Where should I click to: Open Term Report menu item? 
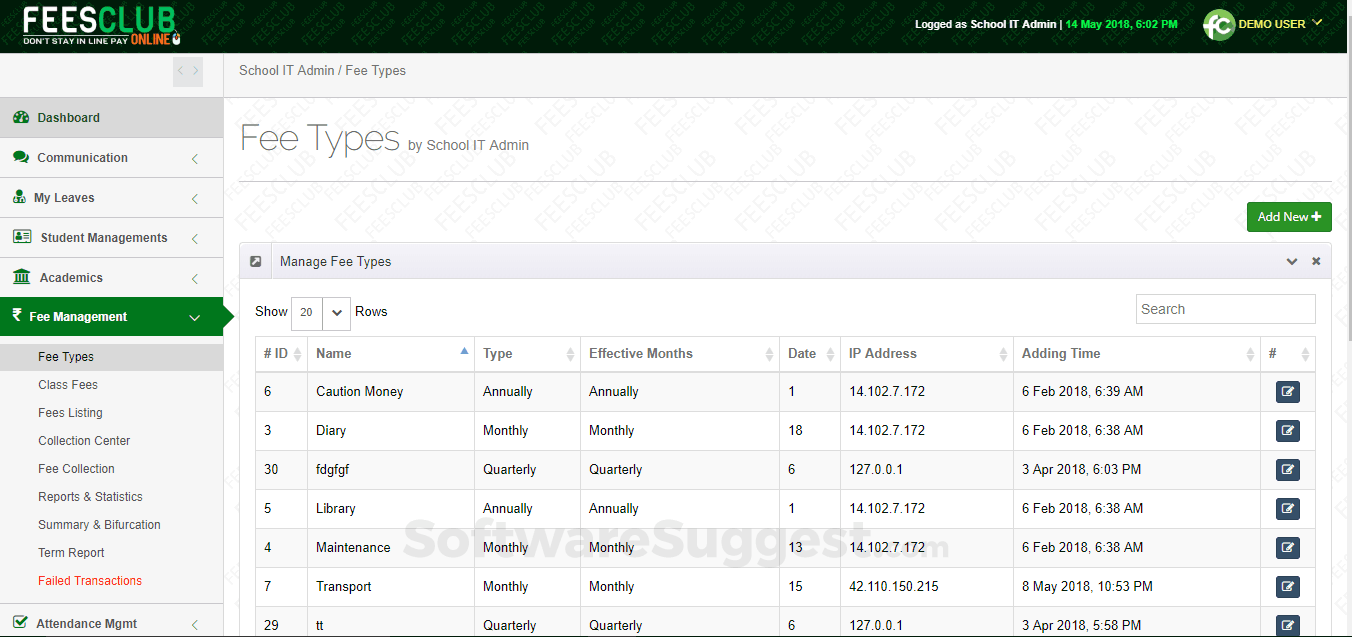point(71,553)
